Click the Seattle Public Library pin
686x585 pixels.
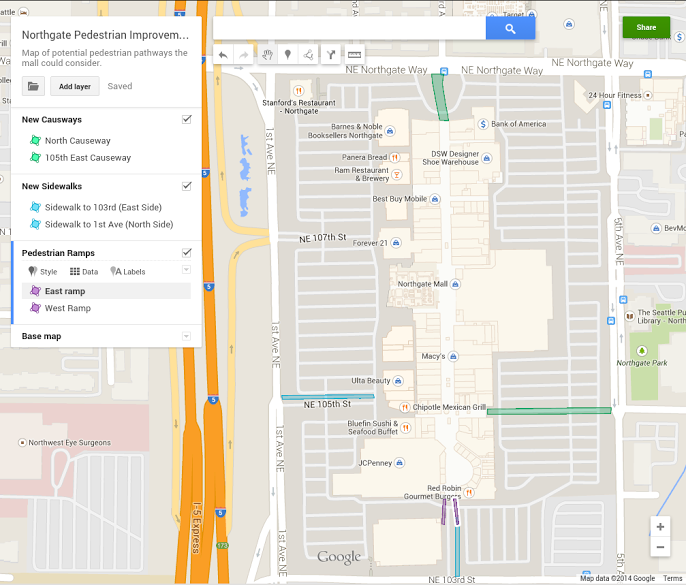point(630,316)
